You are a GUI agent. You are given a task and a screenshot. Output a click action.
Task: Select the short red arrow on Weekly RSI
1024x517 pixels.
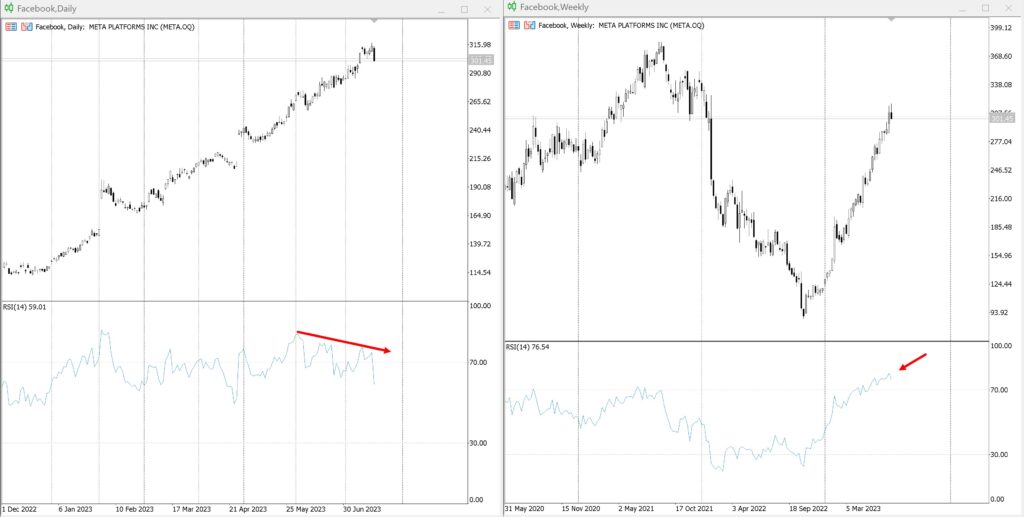coord(914,361)
